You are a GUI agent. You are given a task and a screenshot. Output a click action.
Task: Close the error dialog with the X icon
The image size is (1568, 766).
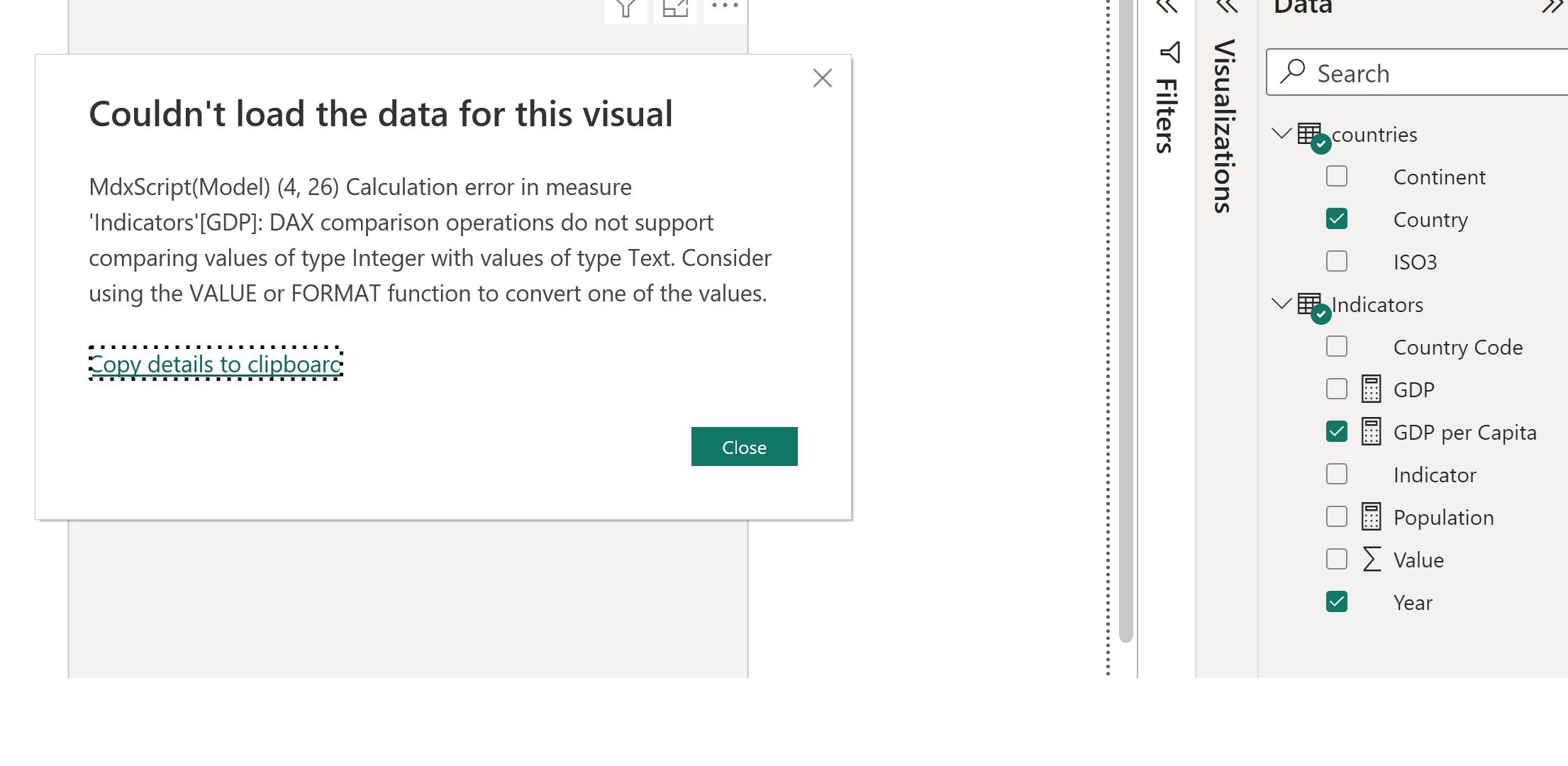pos(822,78)
